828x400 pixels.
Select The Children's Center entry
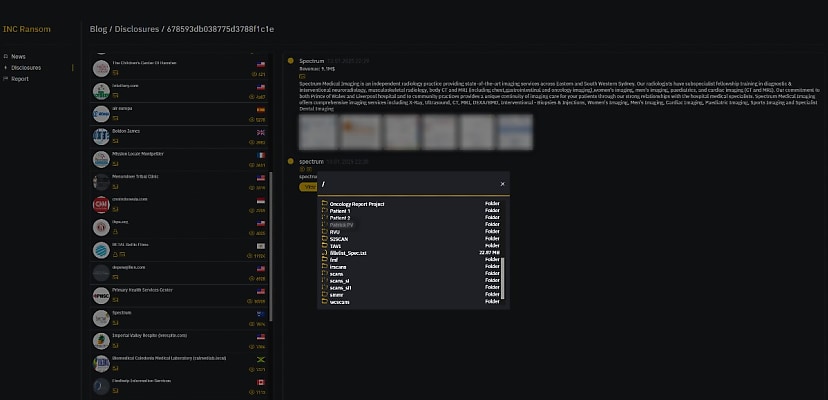(179, 68)
